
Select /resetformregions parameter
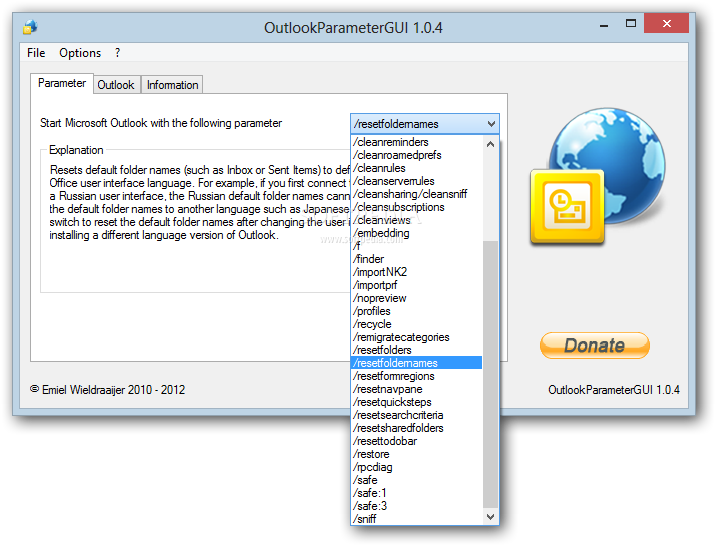click(416, 376)
